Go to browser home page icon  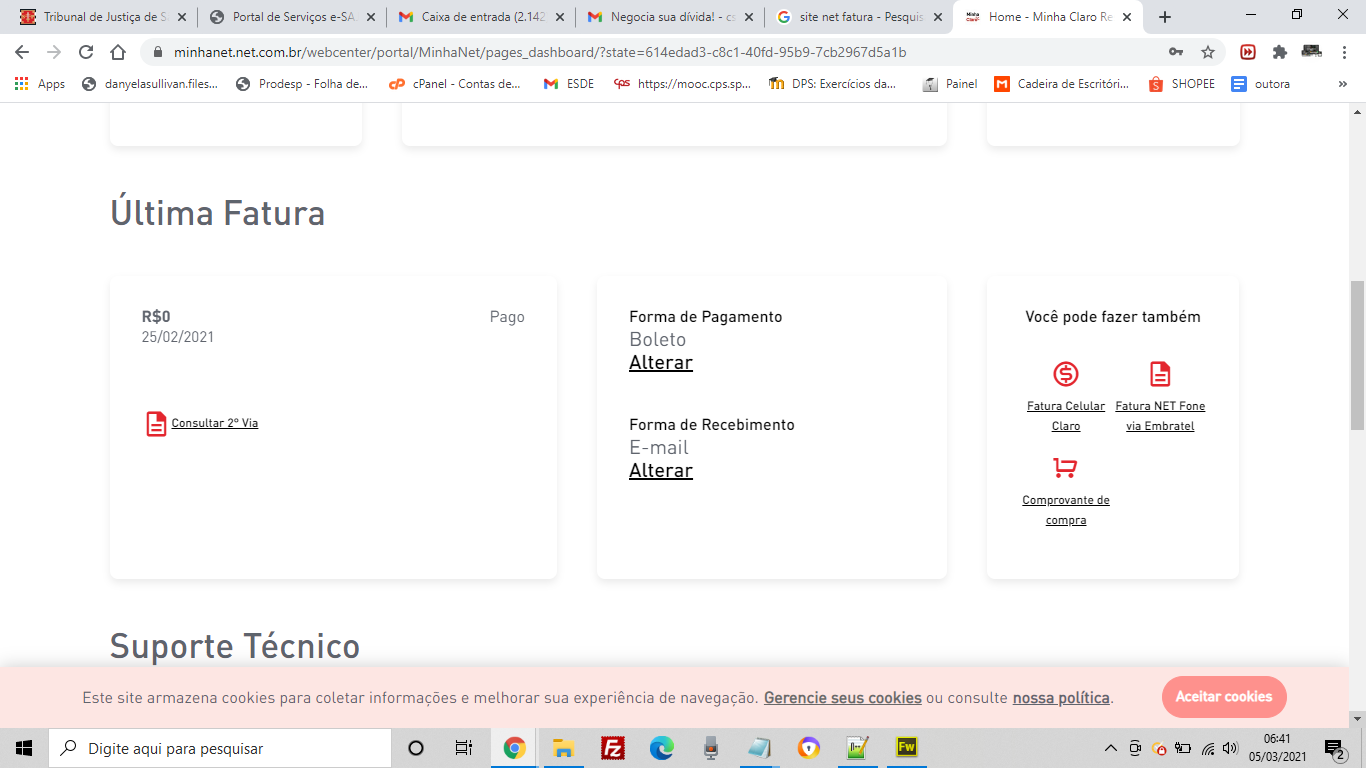click(x=118, y=52)
